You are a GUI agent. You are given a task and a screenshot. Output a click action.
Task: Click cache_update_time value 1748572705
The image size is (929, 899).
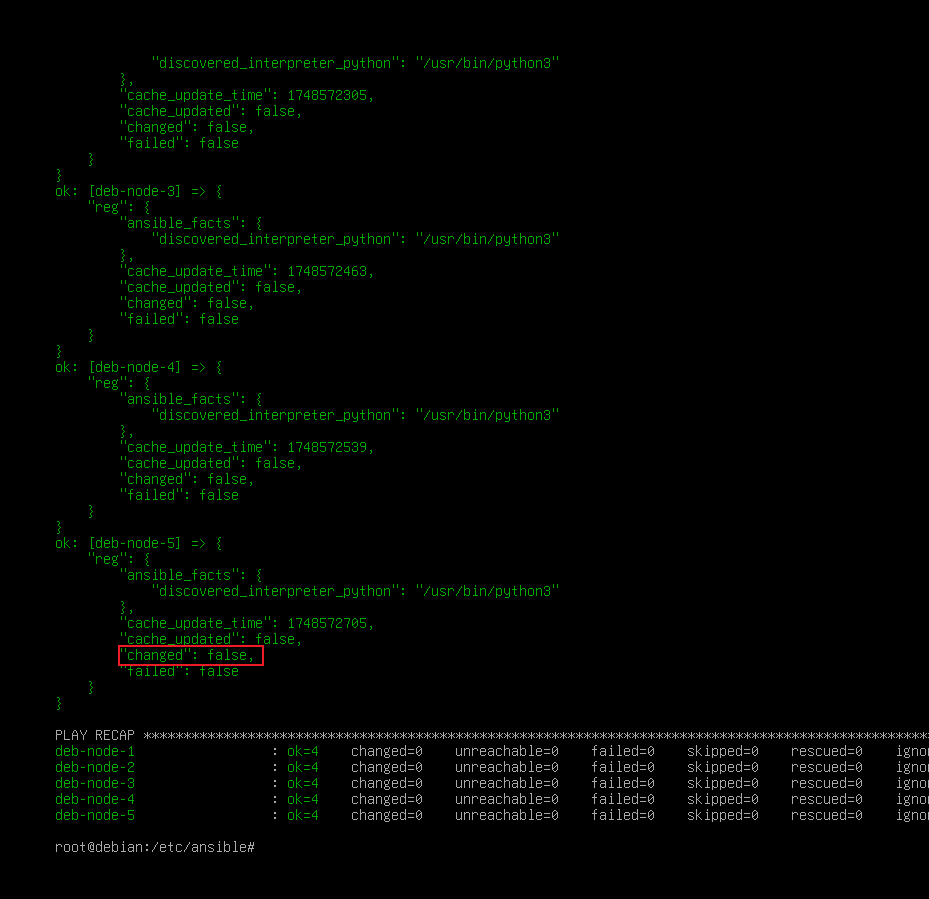pyautogui.click(x=327, y=623)
